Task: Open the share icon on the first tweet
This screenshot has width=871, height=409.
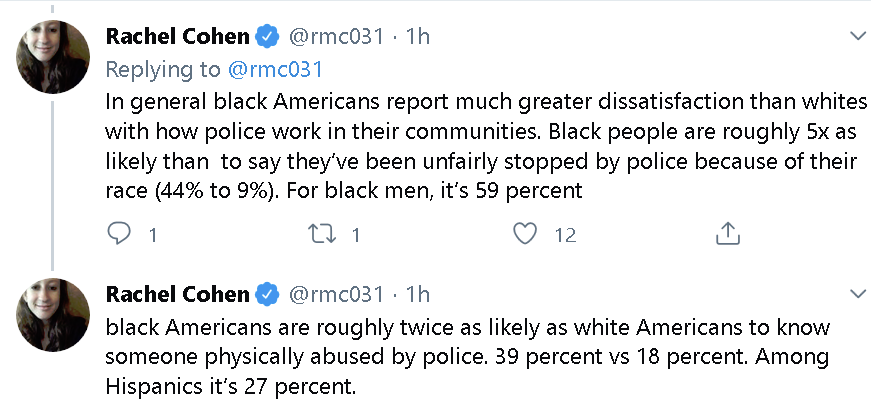Action: [x=728, y=234]
